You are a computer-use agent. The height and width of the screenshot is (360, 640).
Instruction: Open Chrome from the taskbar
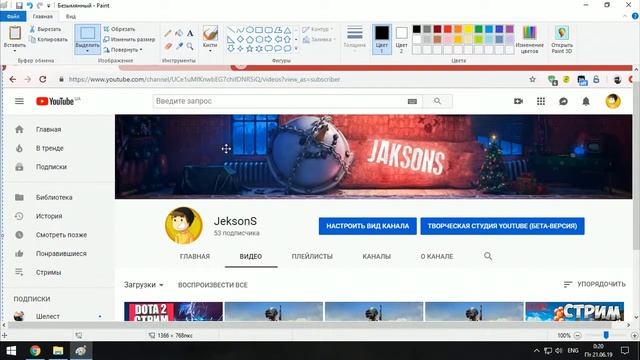point(35,351)
